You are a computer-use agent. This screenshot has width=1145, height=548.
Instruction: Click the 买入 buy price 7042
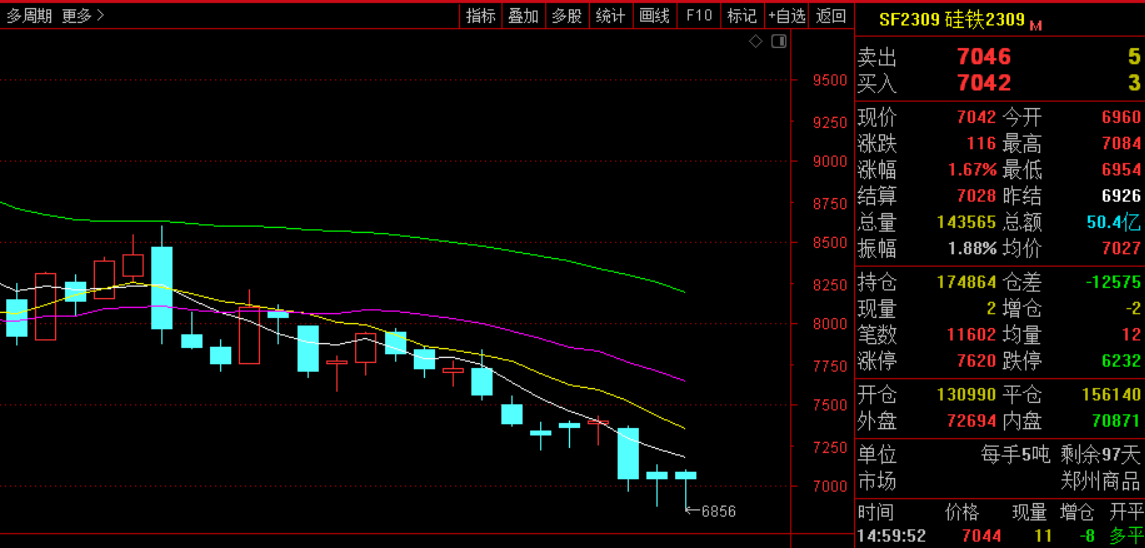983,83
